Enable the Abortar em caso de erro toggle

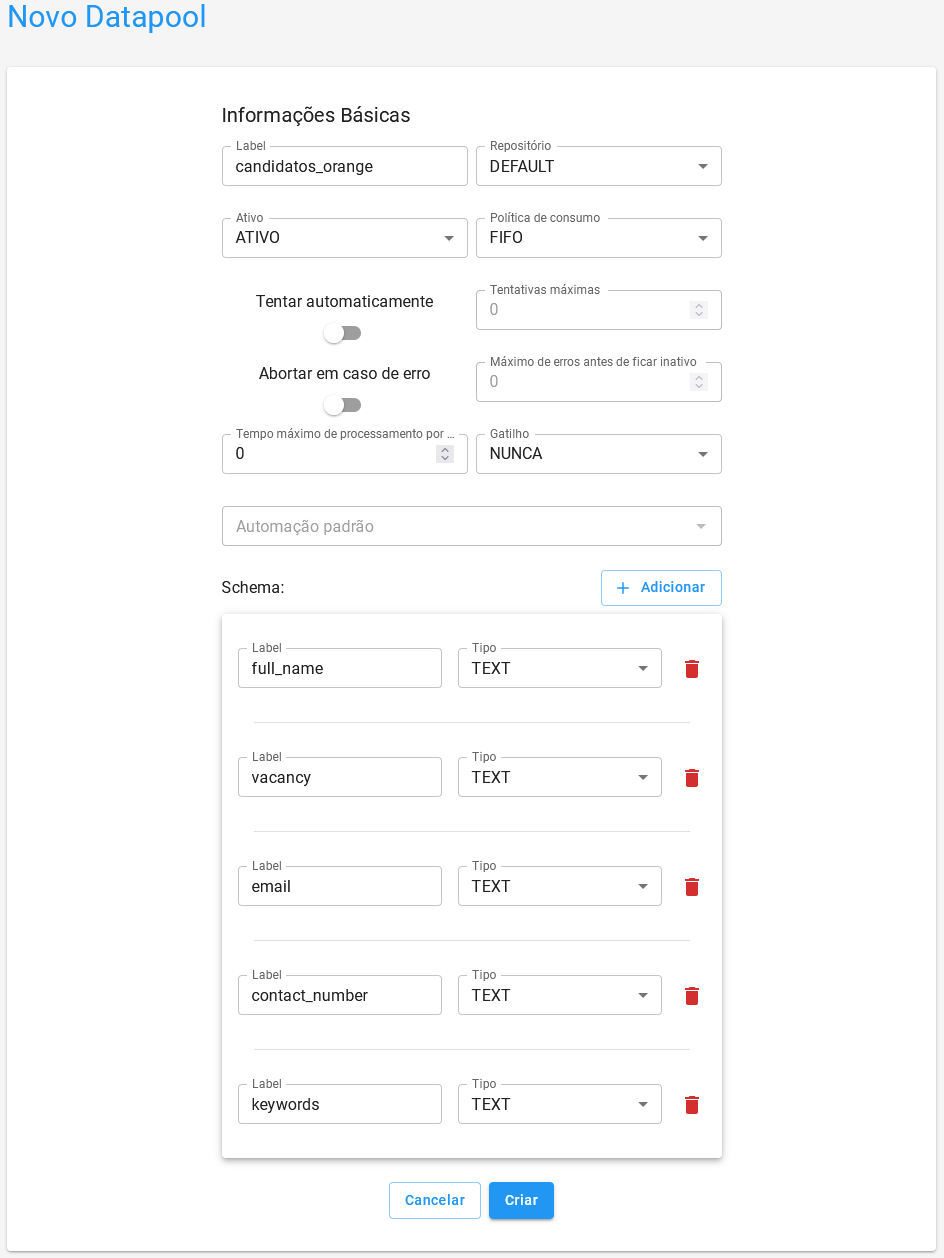(x=343, y=405)
